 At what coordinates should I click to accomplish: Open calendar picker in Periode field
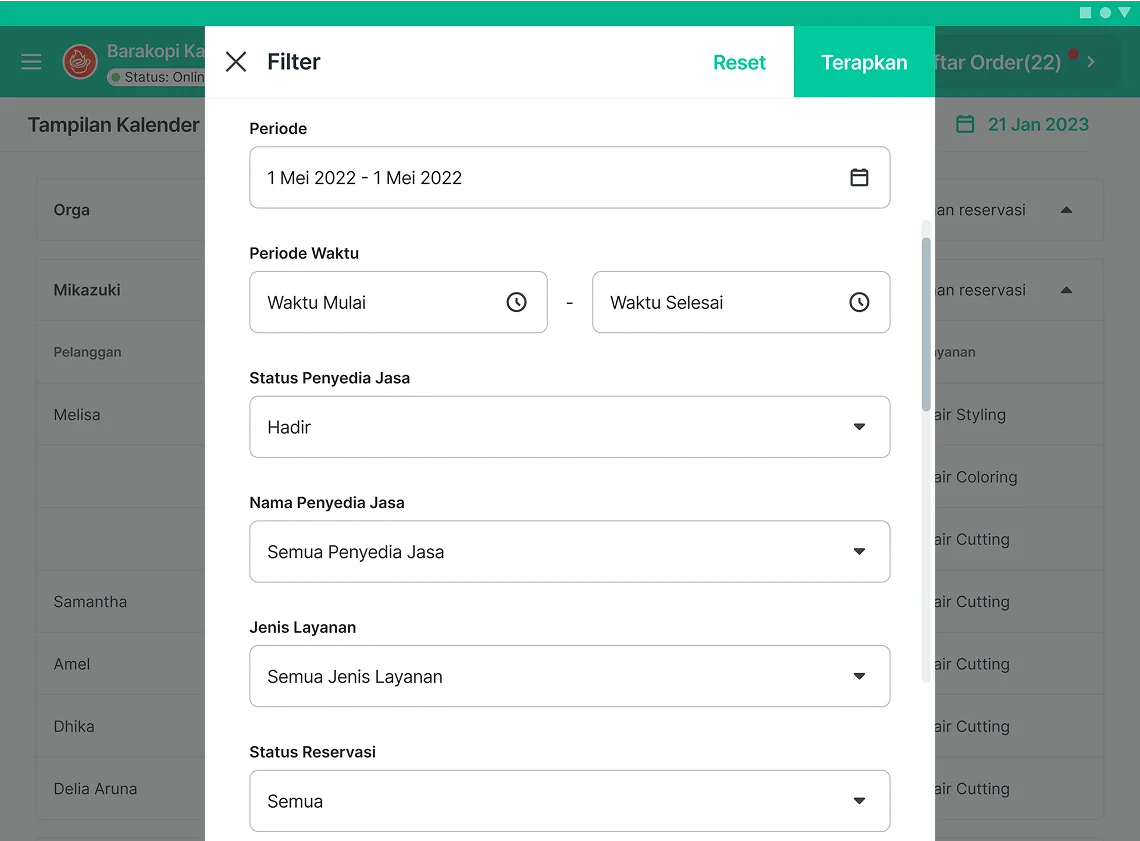pyautogui.click(x=859, y=178)
